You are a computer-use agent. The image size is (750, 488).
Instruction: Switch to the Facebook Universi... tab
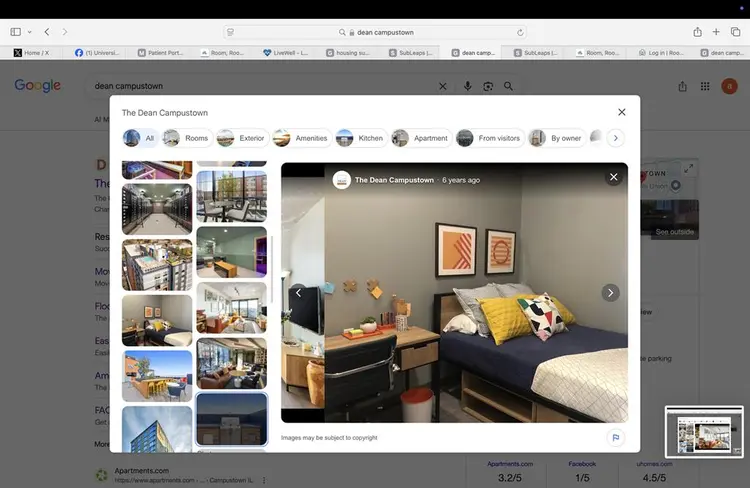[97, 53]
